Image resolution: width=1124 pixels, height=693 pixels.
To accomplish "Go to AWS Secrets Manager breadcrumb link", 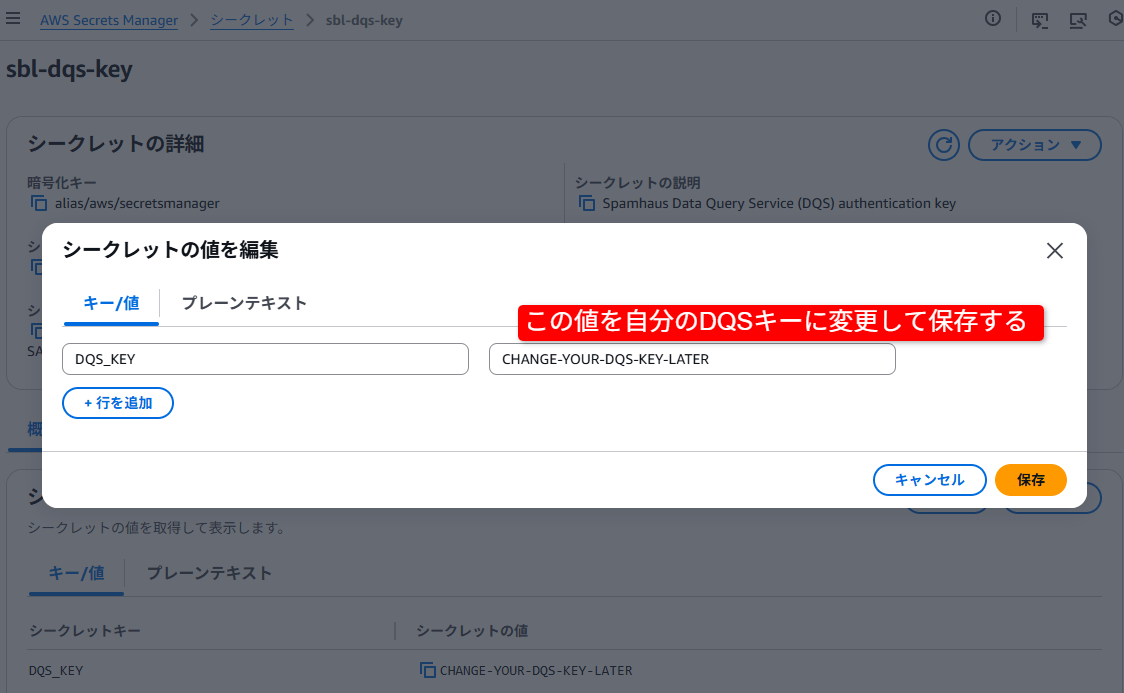I will coord(109,20).
